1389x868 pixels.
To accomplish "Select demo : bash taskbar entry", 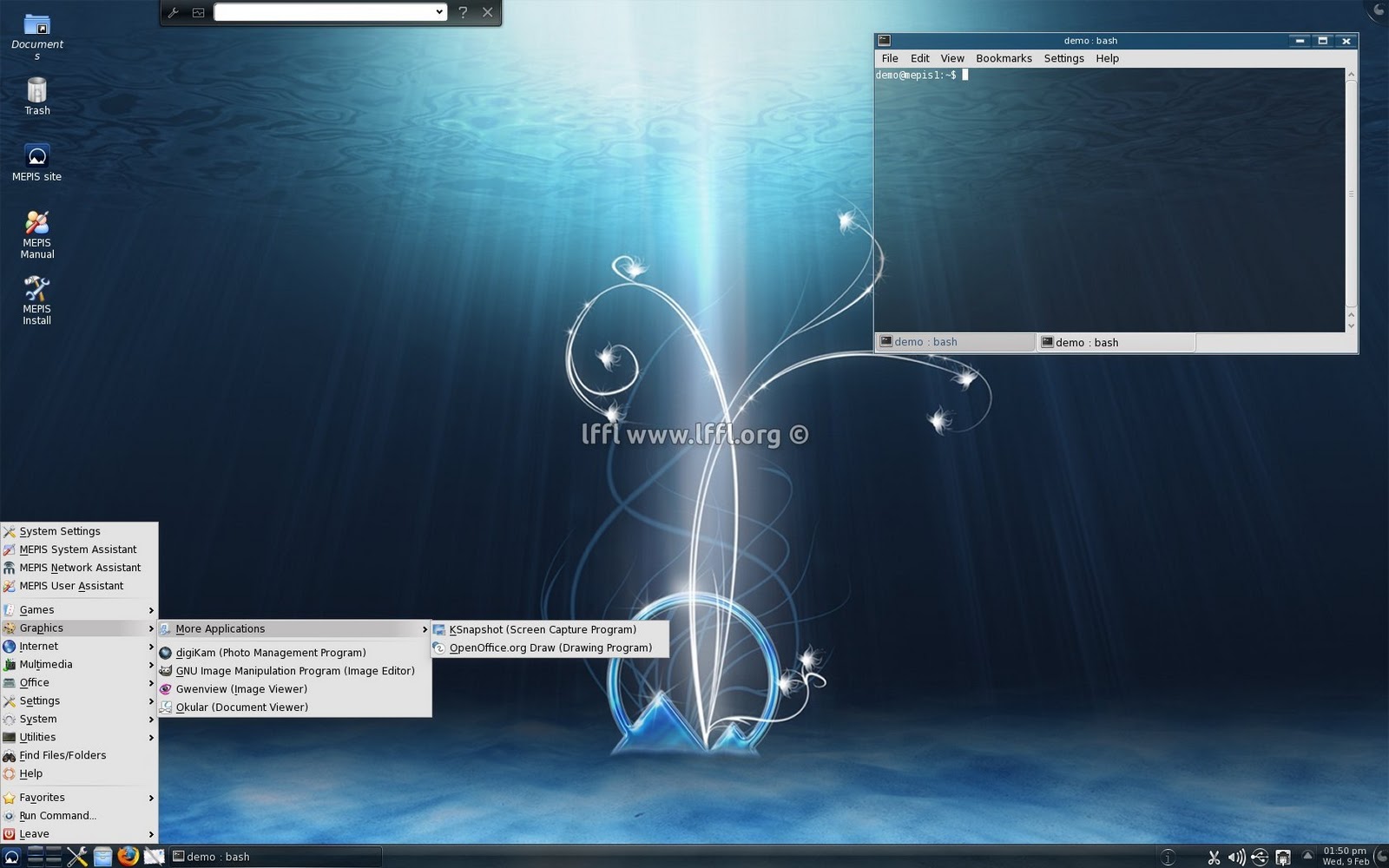I will [x=274, y=857].
